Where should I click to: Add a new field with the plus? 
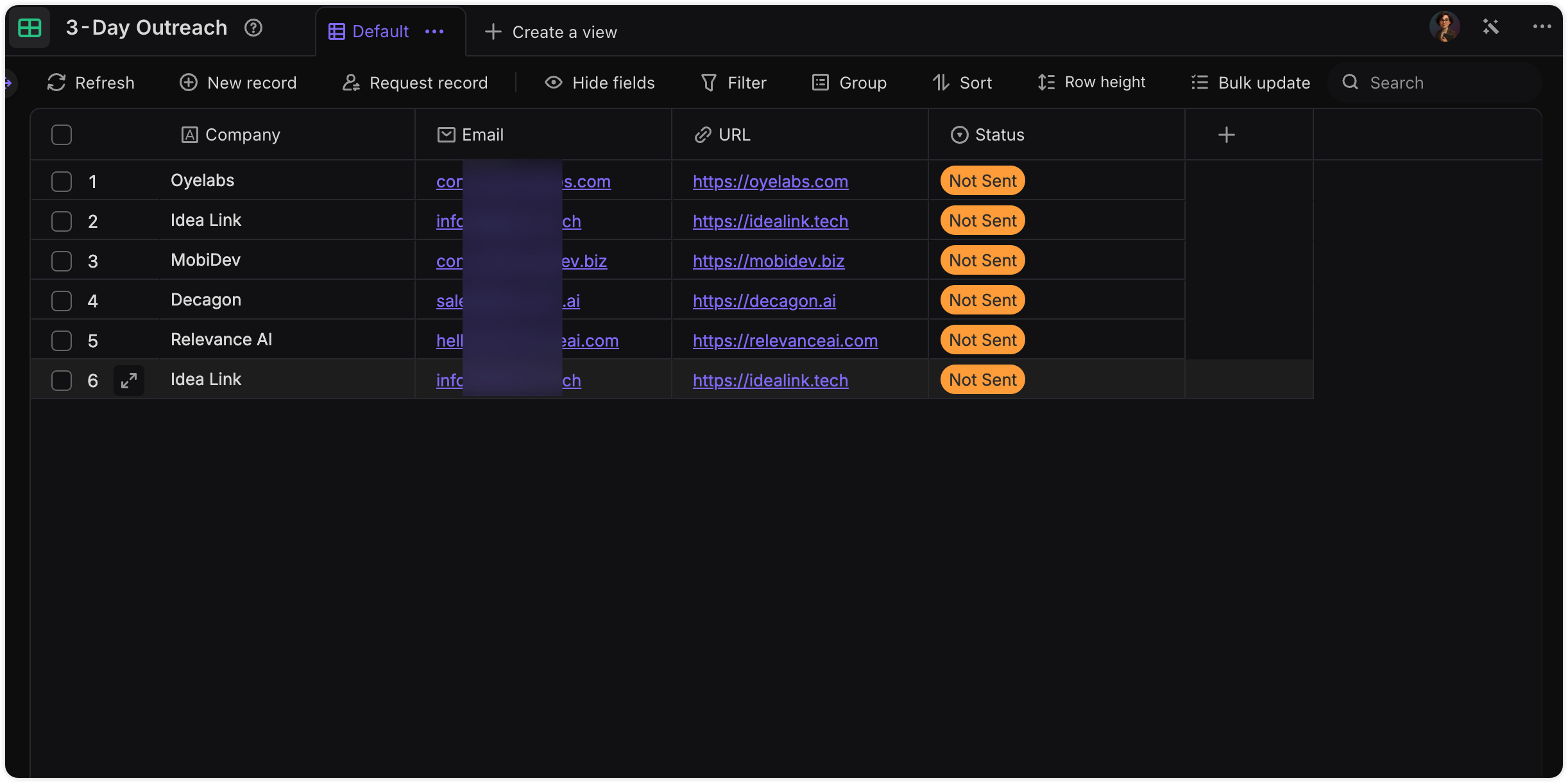pos(1226,135)
